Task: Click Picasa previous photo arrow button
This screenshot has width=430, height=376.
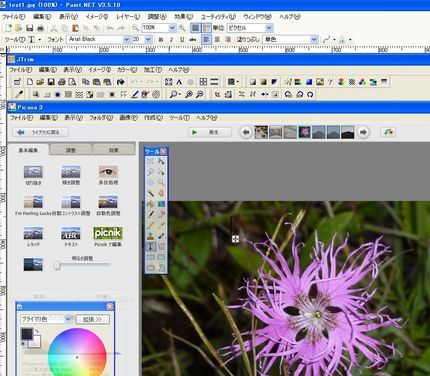Action: click(x=246, y=132)
